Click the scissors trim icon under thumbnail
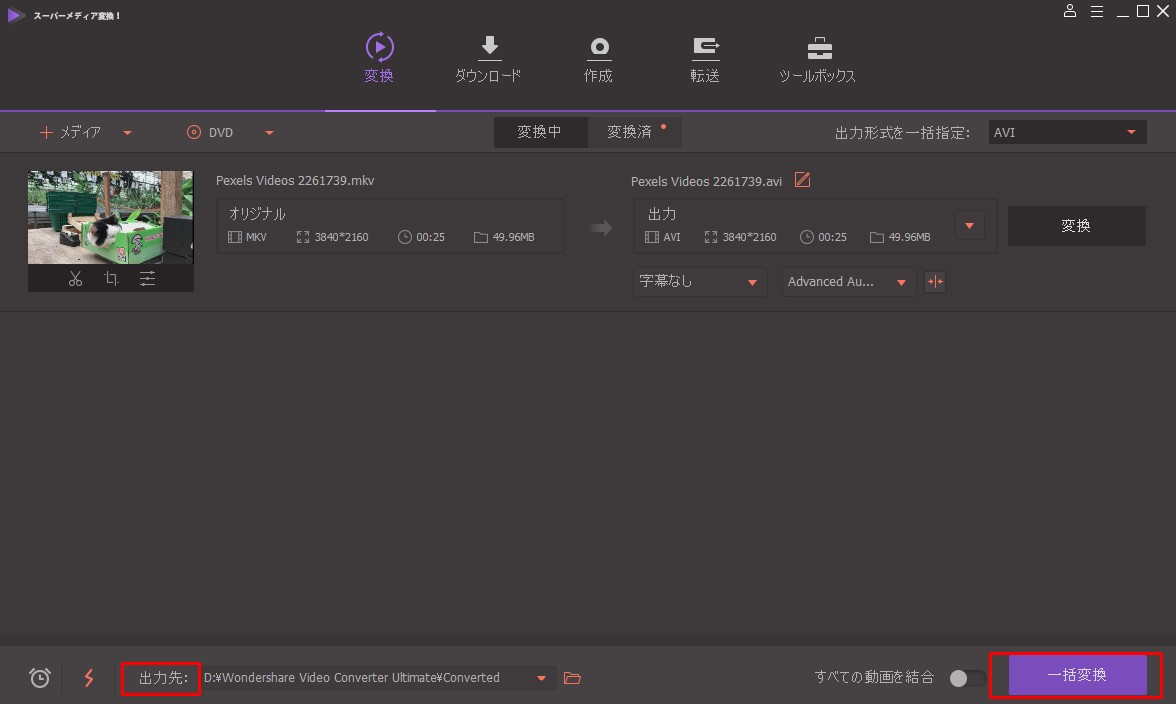Viewport: 1176px width, 704px height. click(x=75, y=279)
